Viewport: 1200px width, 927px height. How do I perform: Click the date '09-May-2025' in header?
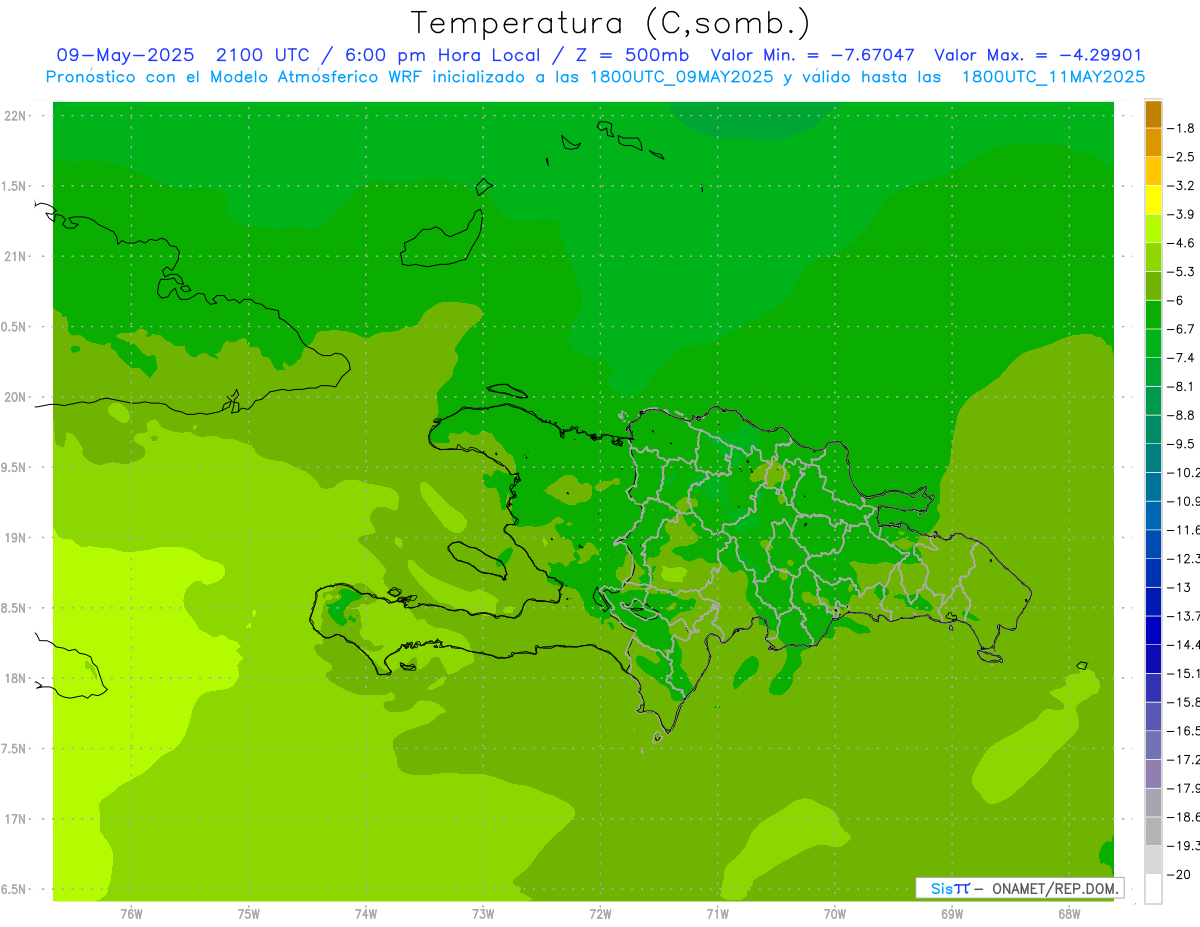tap(125, 55)
